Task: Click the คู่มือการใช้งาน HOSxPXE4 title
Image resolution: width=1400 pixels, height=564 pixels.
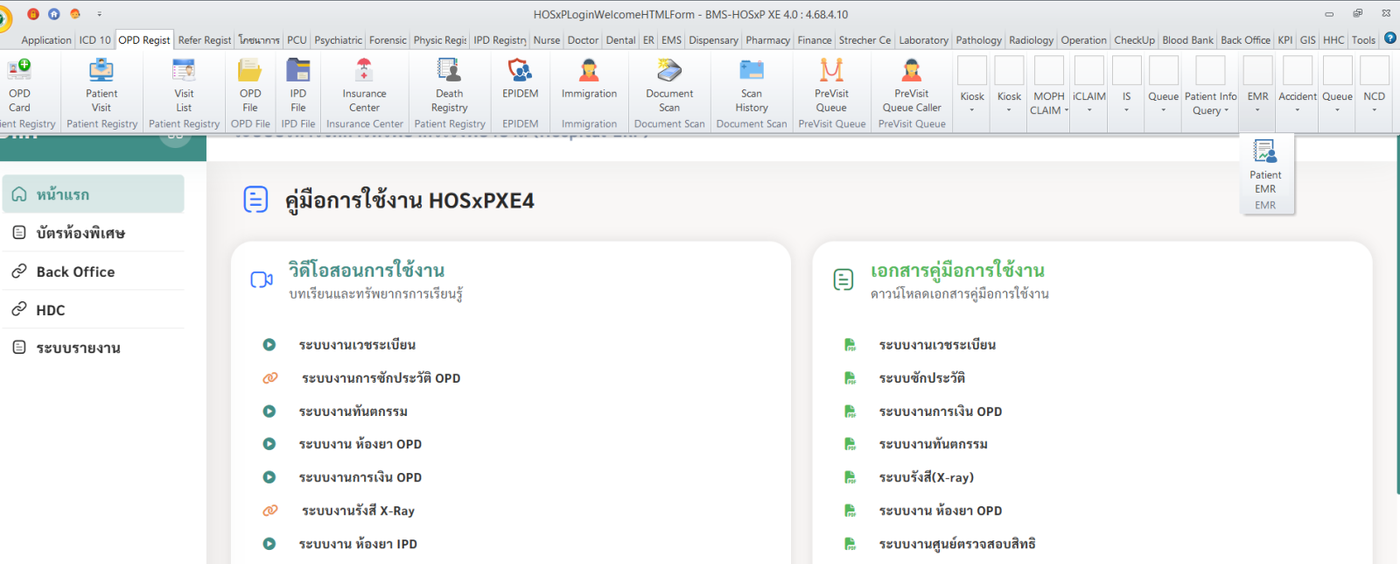Action: pyautogui.click(x=409, y=200)
